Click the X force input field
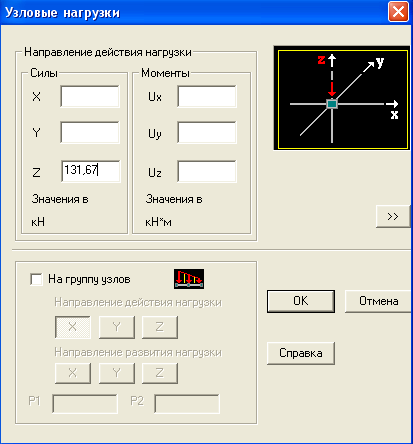413x444 pixels. coord(90,97)
